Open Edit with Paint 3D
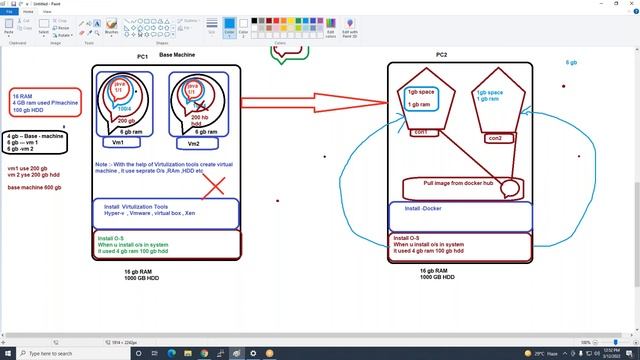Viewport: 640px width, 360px height. 350,28
